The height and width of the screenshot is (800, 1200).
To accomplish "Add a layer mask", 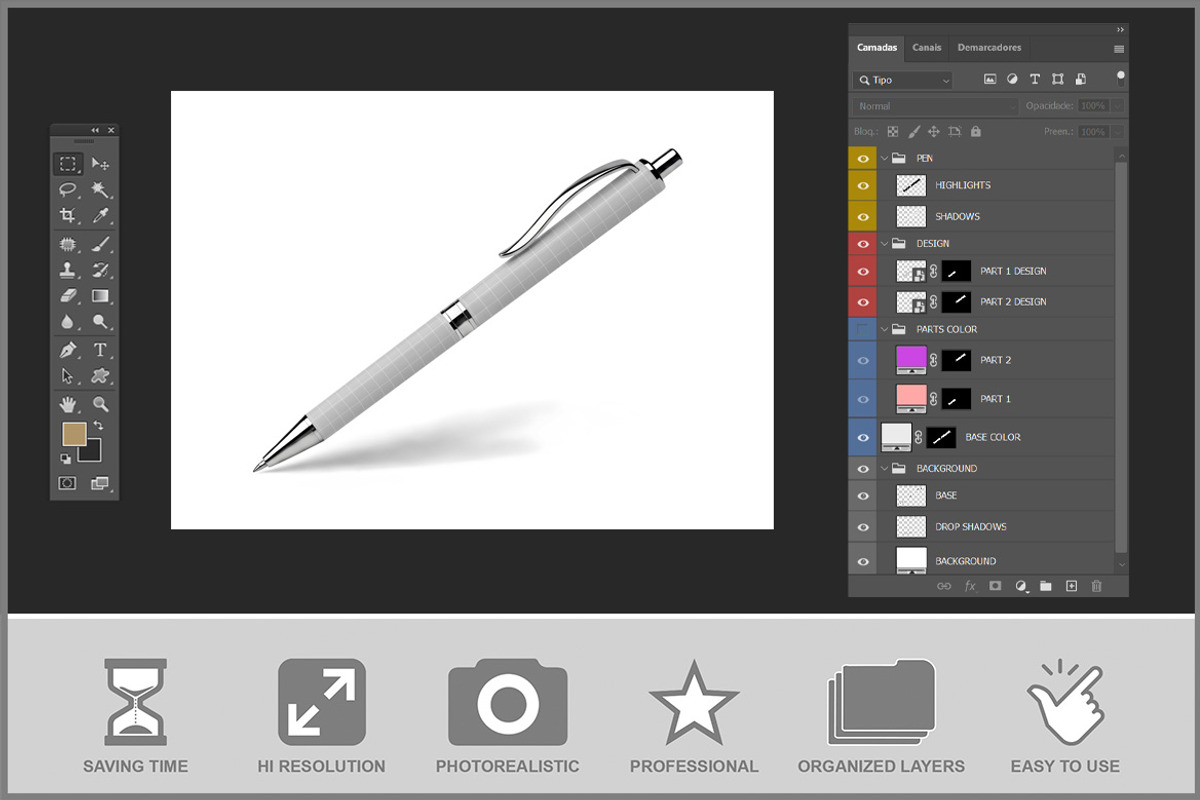I will click(x=995, y=586).
